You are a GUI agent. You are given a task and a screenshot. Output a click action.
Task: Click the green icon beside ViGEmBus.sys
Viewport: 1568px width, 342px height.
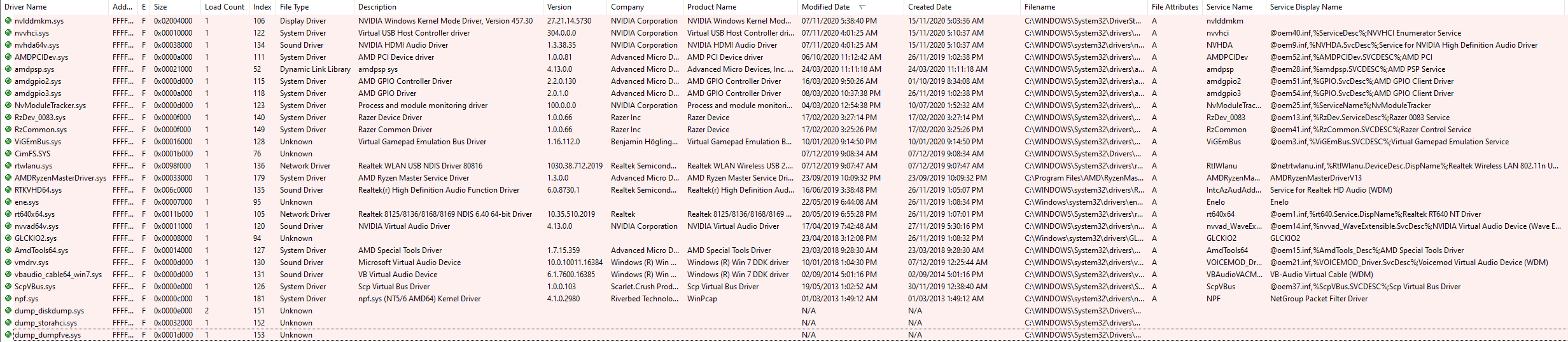click(8, 141)
